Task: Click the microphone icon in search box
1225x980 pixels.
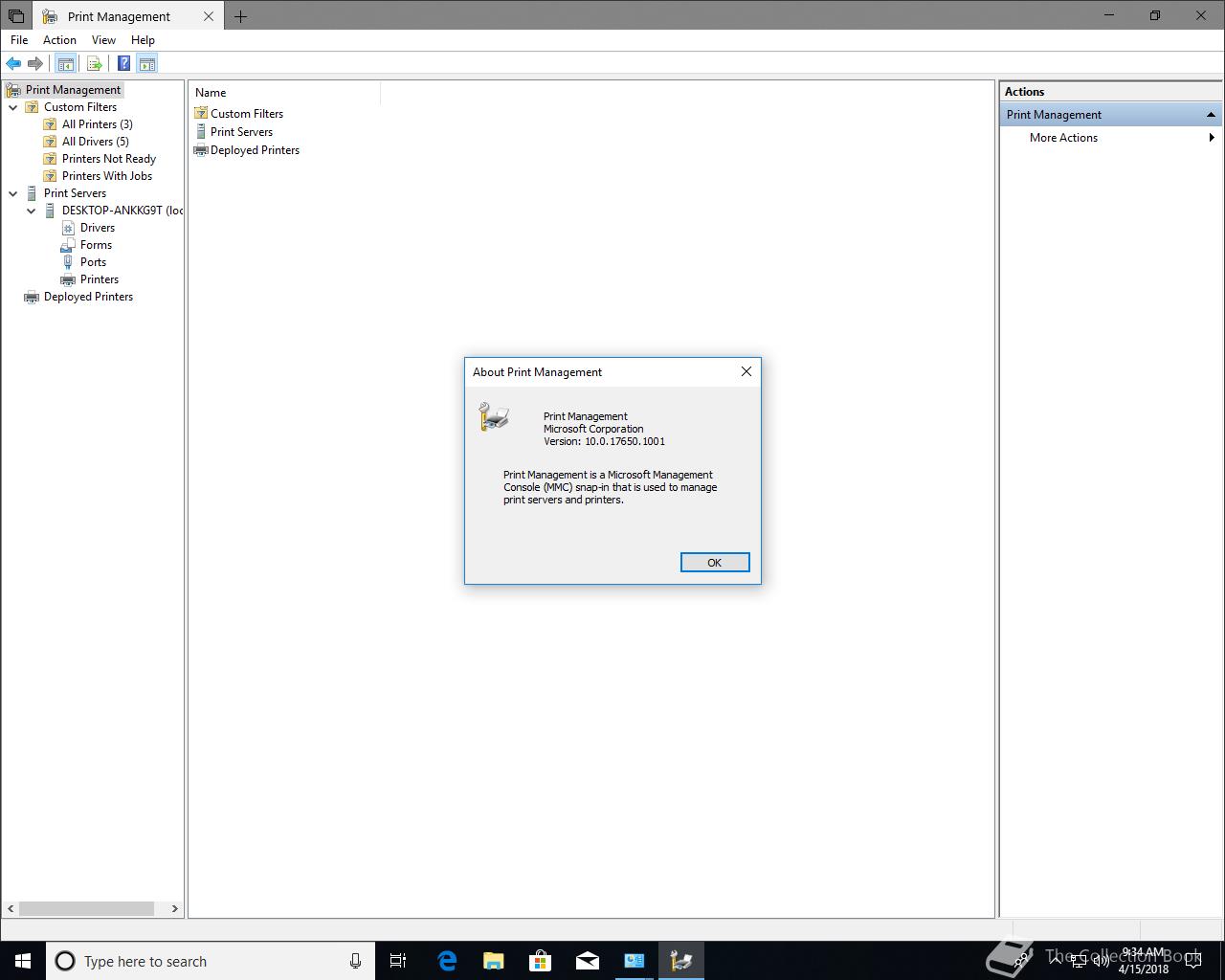Action: click(x=355, y=961)
